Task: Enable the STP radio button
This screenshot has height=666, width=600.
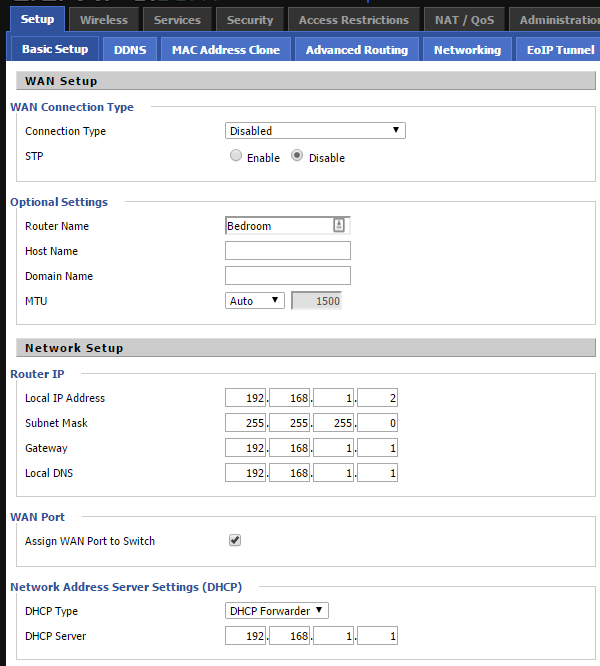Action: (236, 155)
